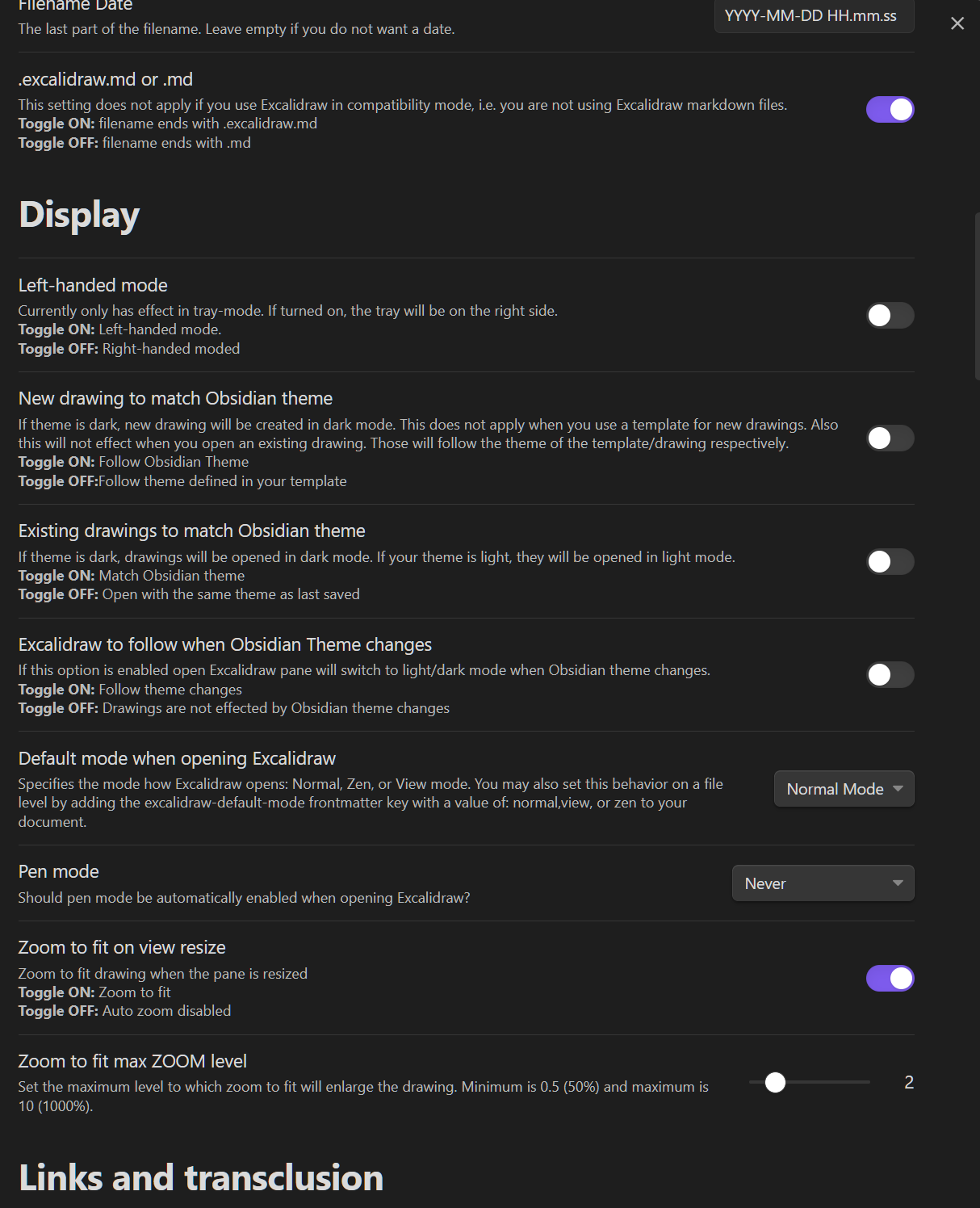Turn on Excalidraw to follow Obsidian theme changes
Image resolution: width=980 pixels, height=1208 pixels.
point(890,674)
